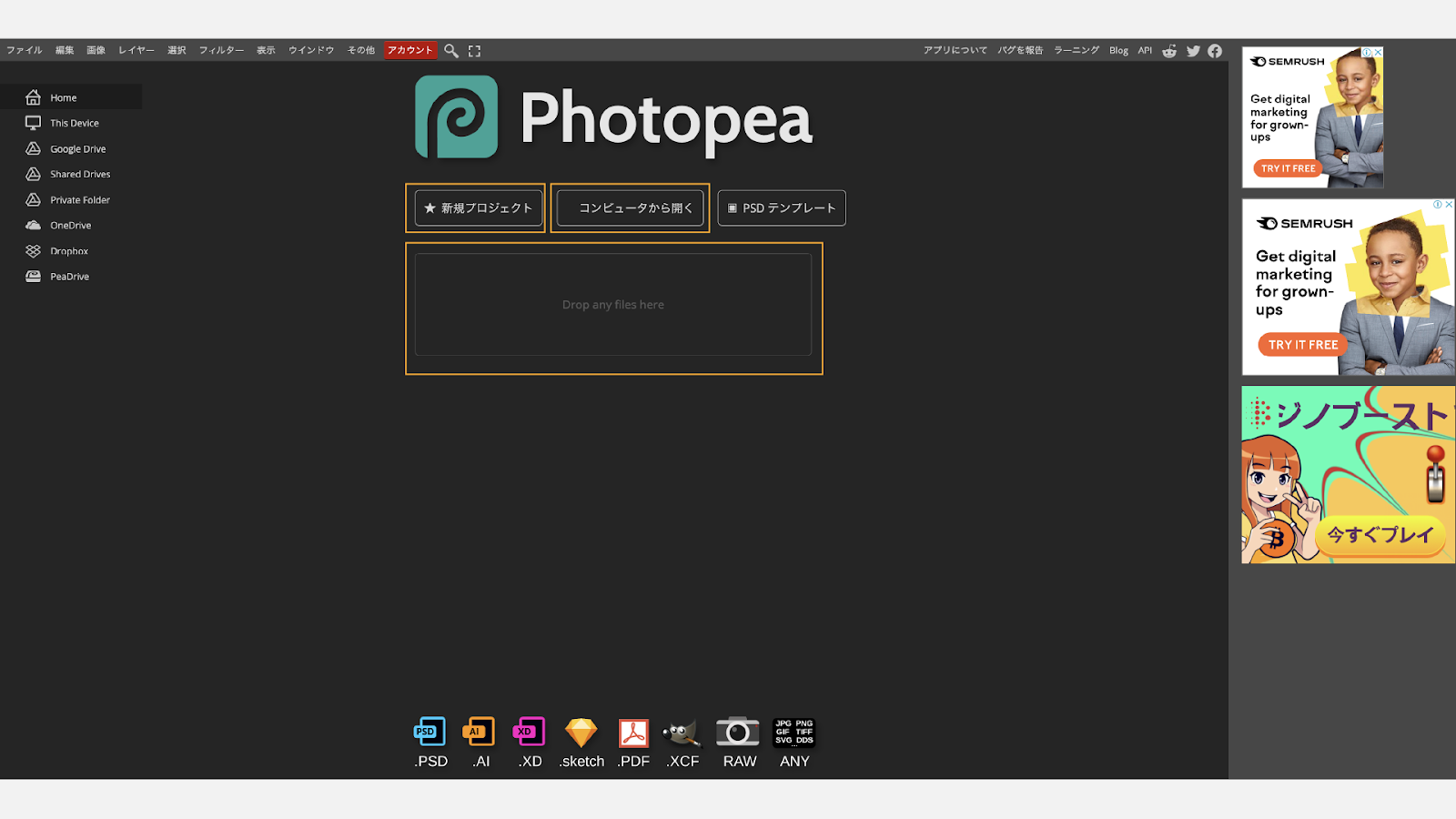Click the Twitter bird icon
The image size is (1456, 819).
point(1193,51)
